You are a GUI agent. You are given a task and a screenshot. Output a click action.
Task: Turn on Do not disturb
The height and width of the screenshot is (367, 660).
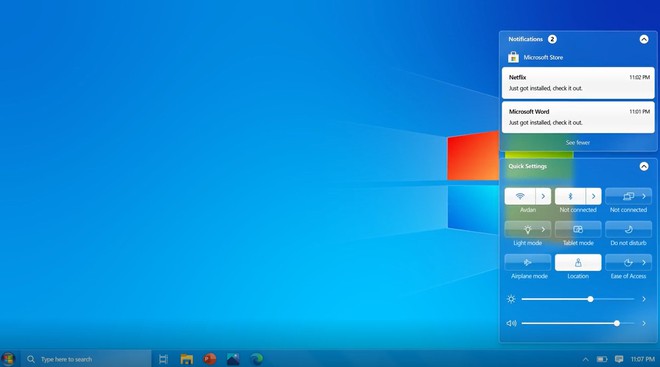click(628, 229)
